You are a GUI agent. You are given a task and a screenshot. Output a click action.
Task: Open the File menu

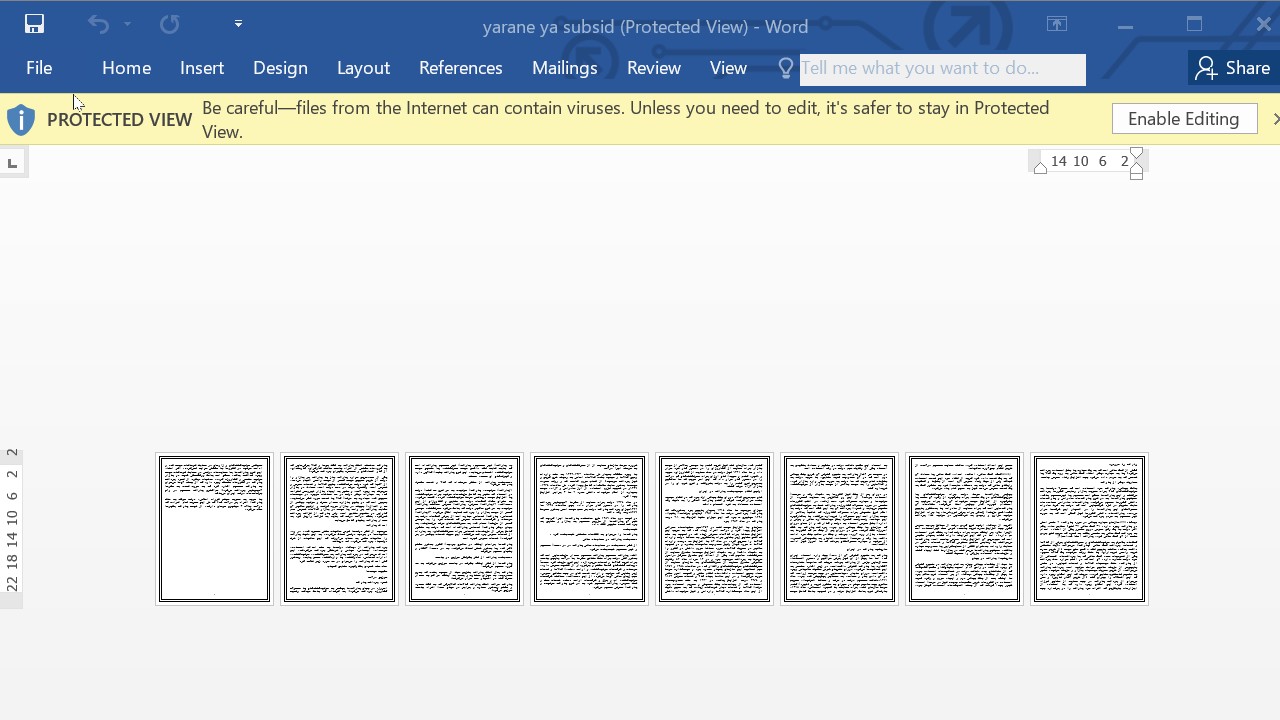tap(39, 68)
